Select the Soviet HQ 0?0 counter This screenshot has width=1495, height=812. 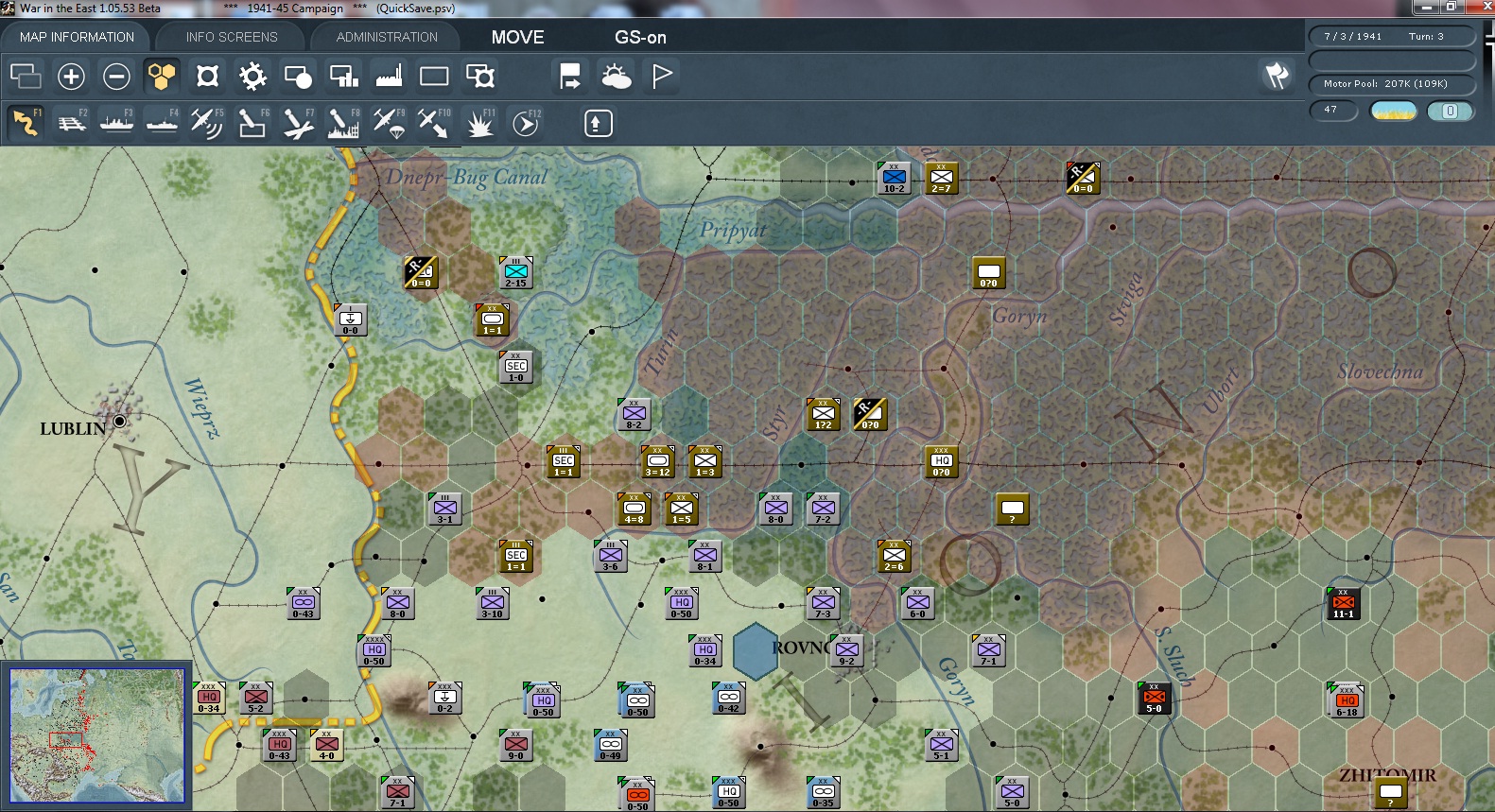[941, 461]
